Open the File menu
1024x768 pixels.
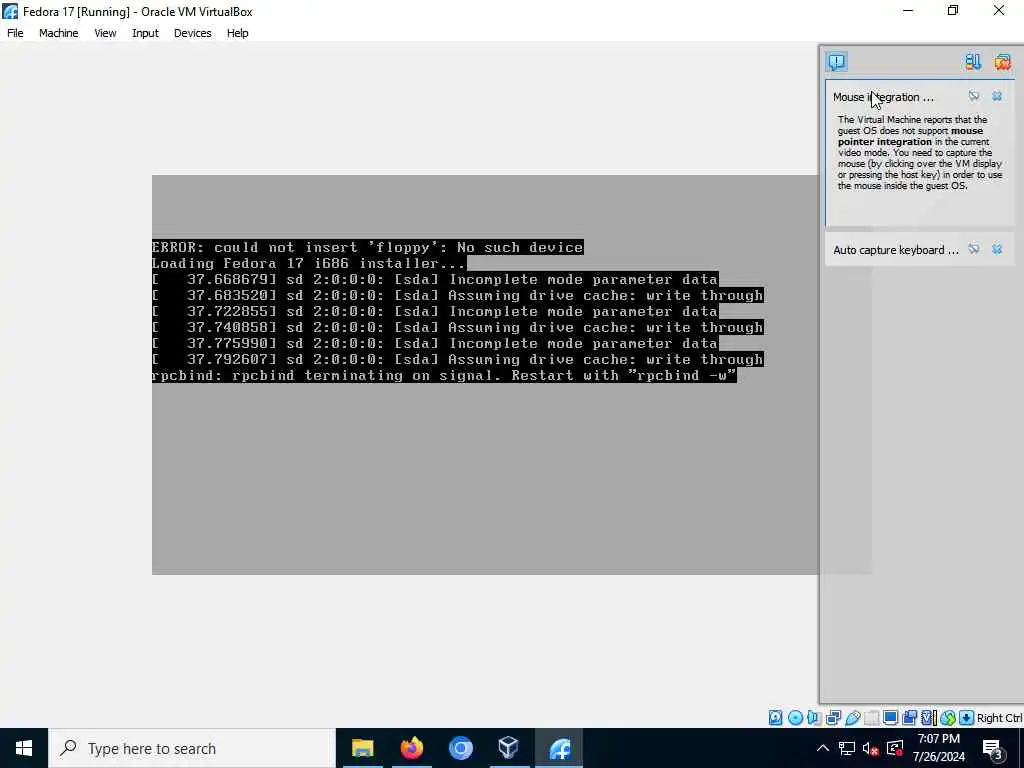[x=15, y=33]
